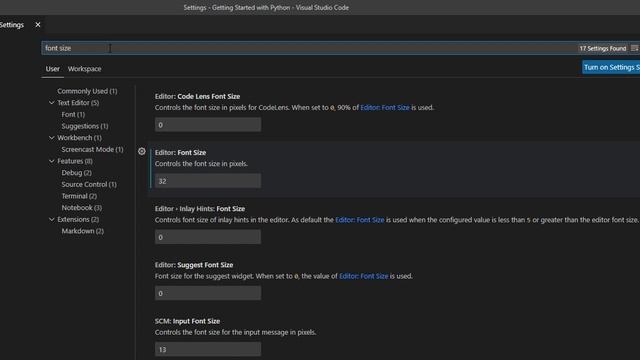Follow Editor: Font Size link in Code Lens description

click(385, 108)
